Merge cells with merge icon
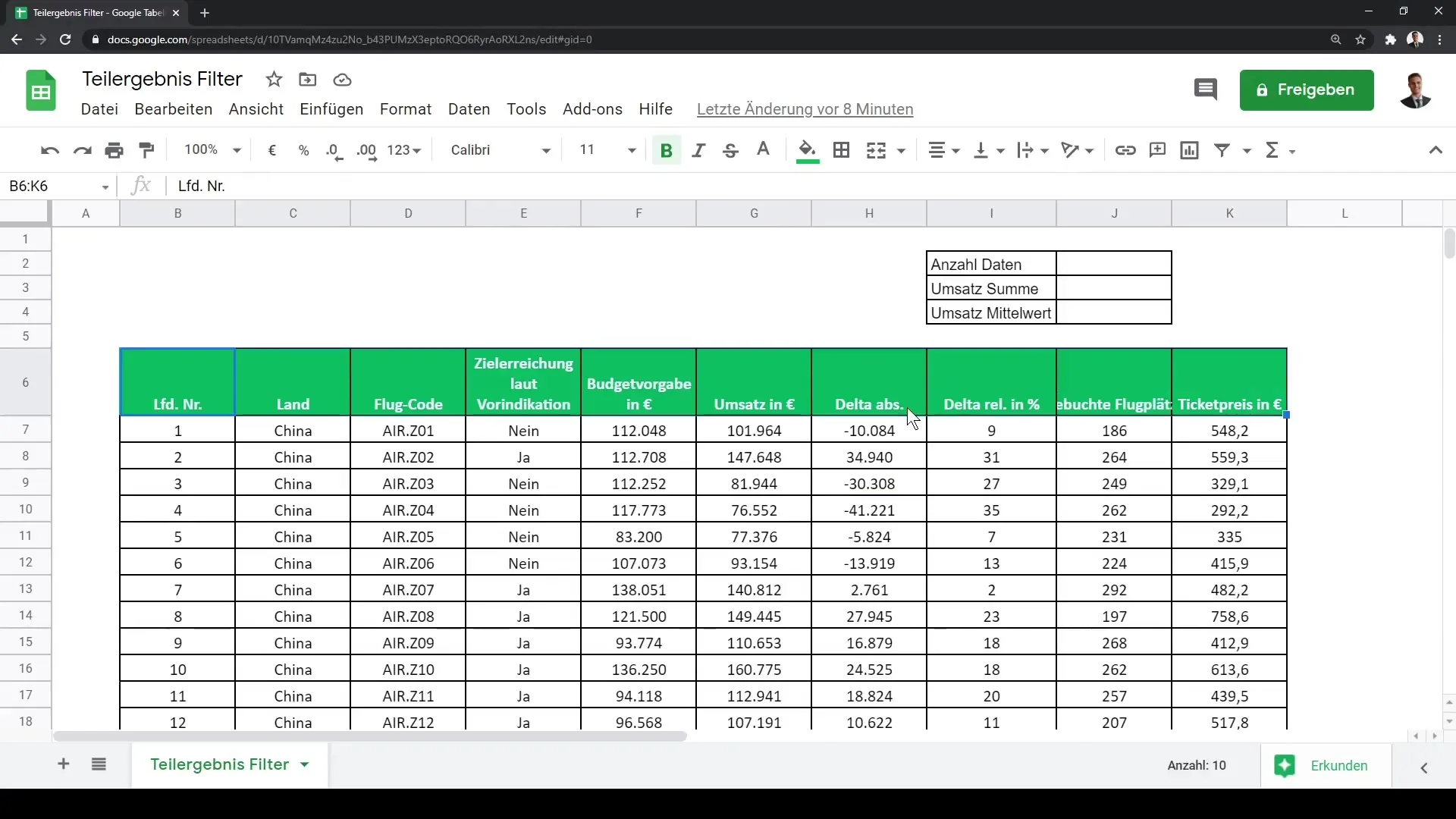1456x819 pixels. click(876, 150)
